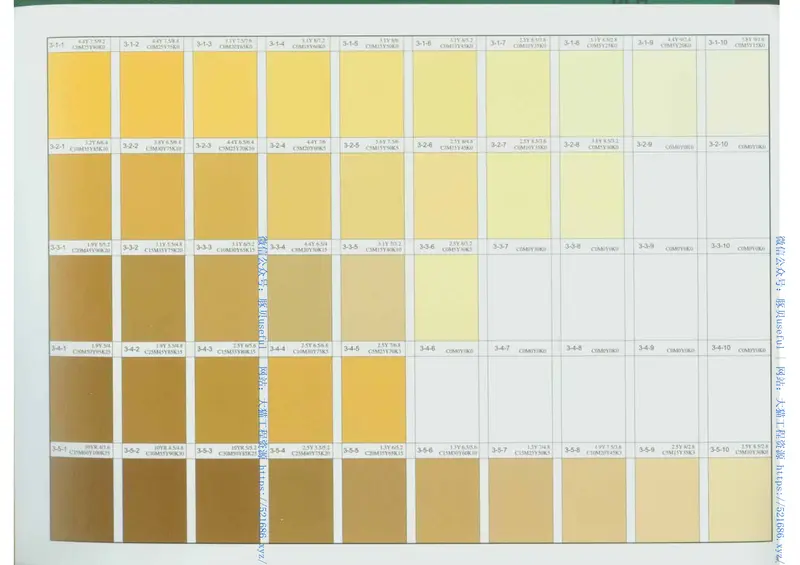This screenshot has height=565, width=800.
Task: Pick the beige swatch 3-5-8
Action: click(594, 500)
